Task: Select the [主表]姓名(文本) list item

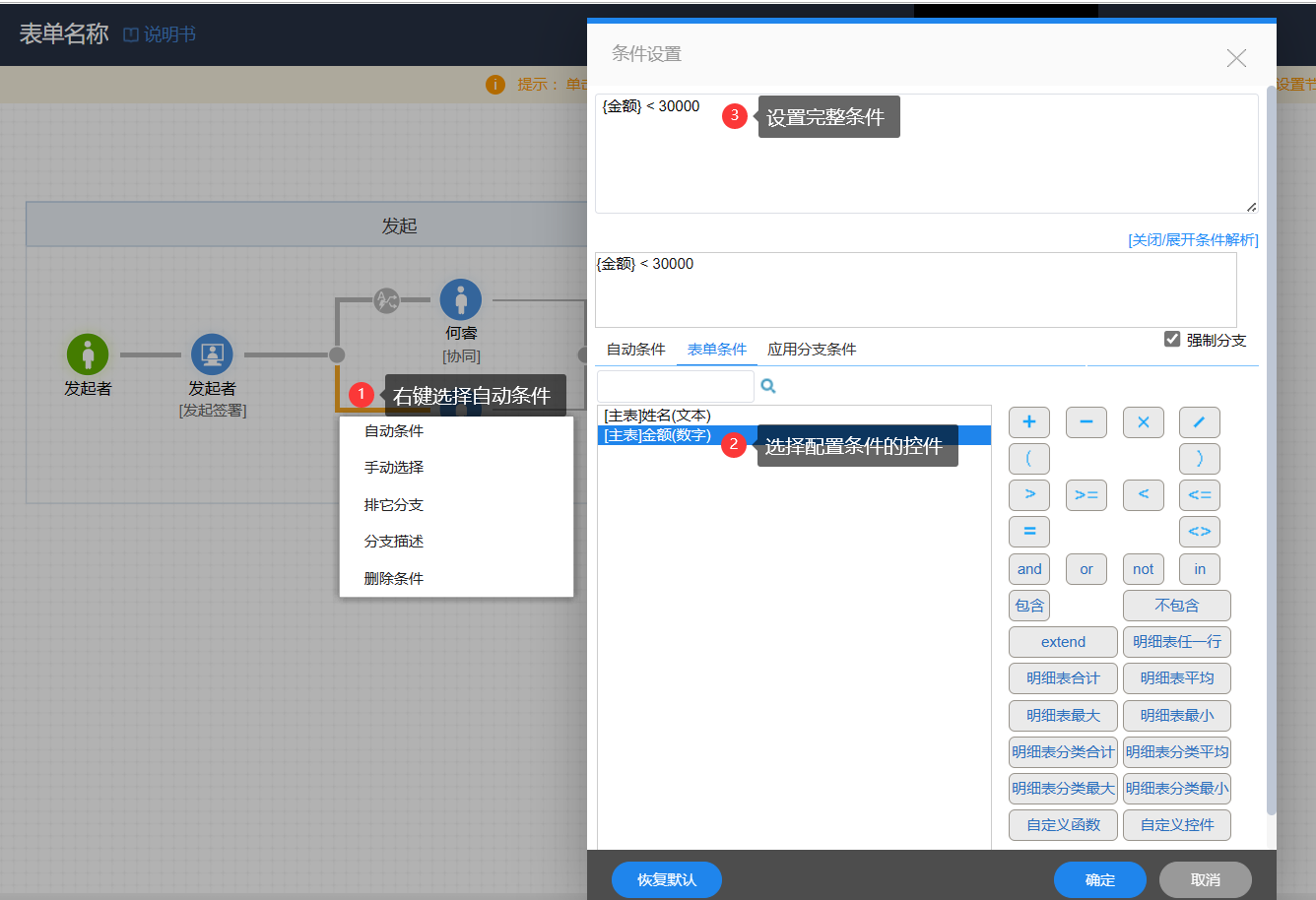Action: coord(794,416)
